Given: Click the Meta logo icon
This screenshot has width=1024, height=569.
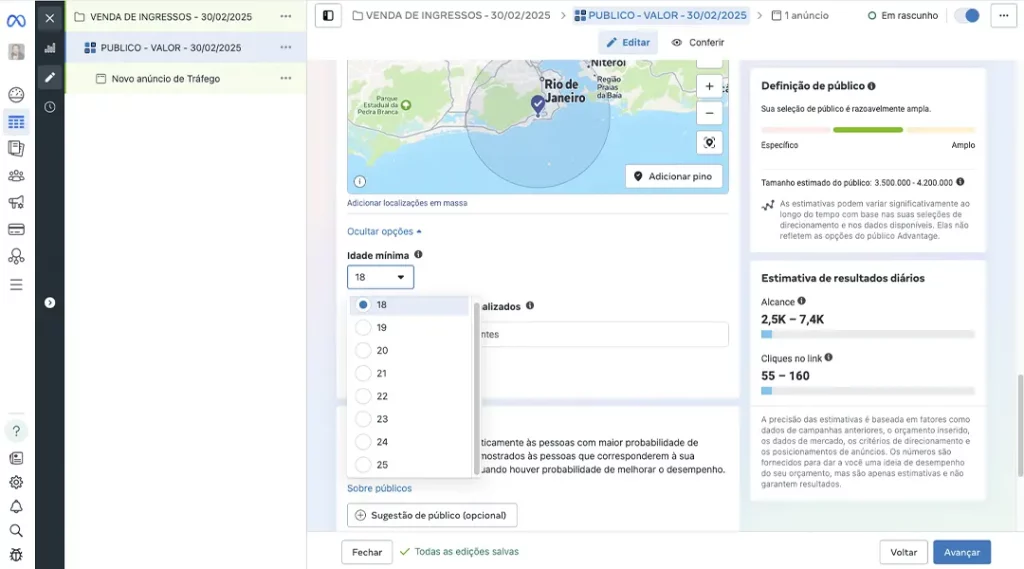Looking at the screenshot, I should coord(16,19).
